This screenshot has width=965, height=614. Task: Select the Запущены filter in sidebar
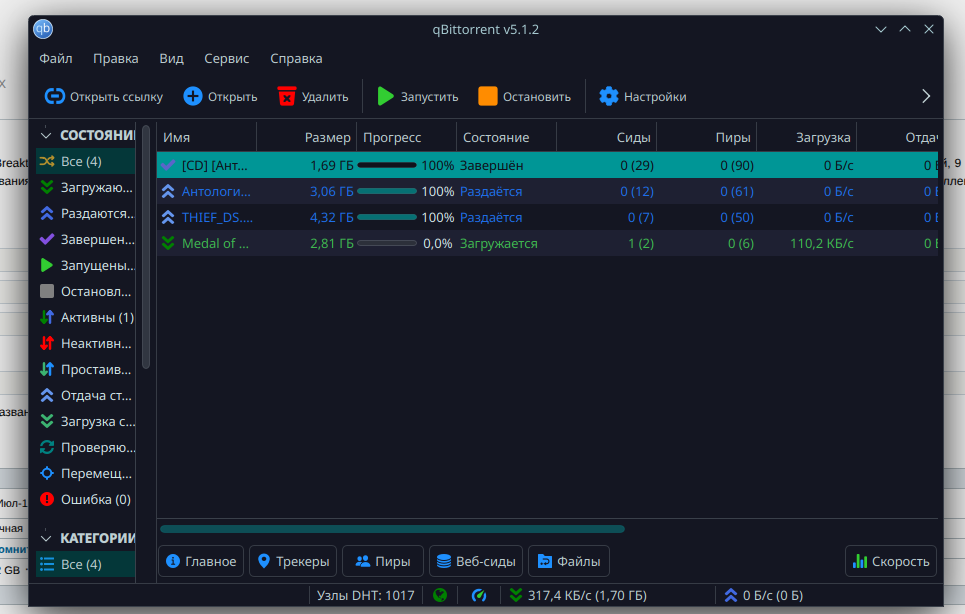click(x=86, y=265)
